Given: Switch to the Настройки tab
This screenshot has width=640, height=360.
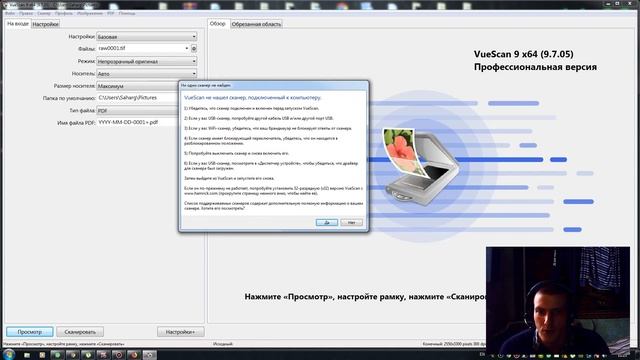Looking at the screenshot, I should click(46, 24).
